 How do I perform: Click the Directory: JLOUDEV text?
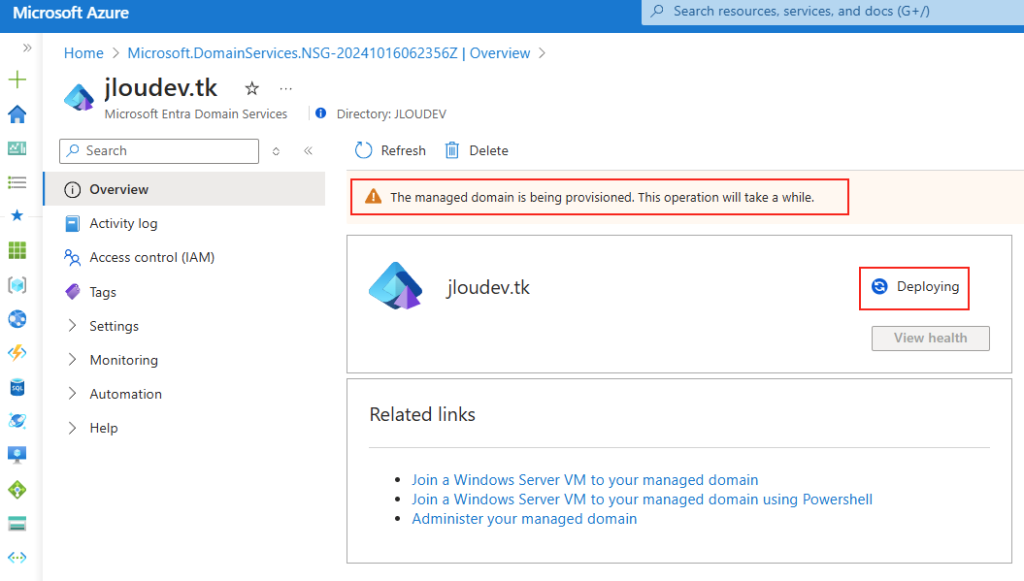(x=391, y=114)
